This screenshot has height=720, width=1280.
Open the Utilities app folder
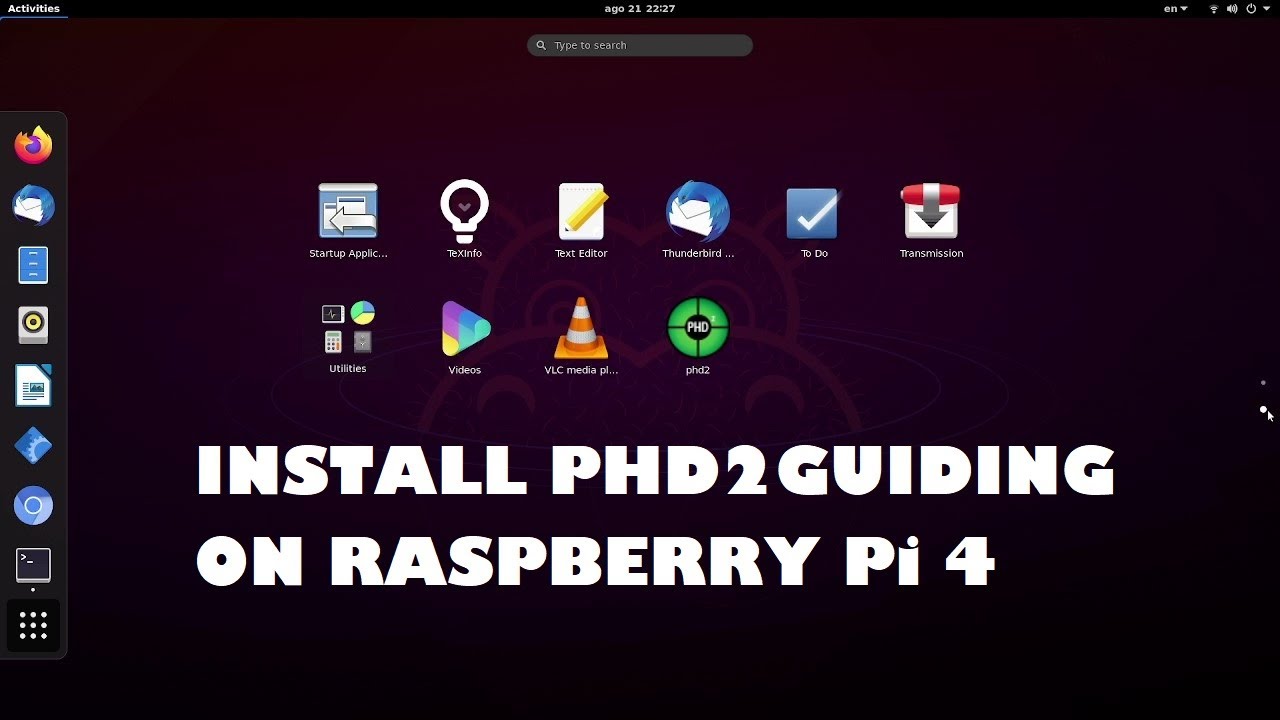pos(348,337)
